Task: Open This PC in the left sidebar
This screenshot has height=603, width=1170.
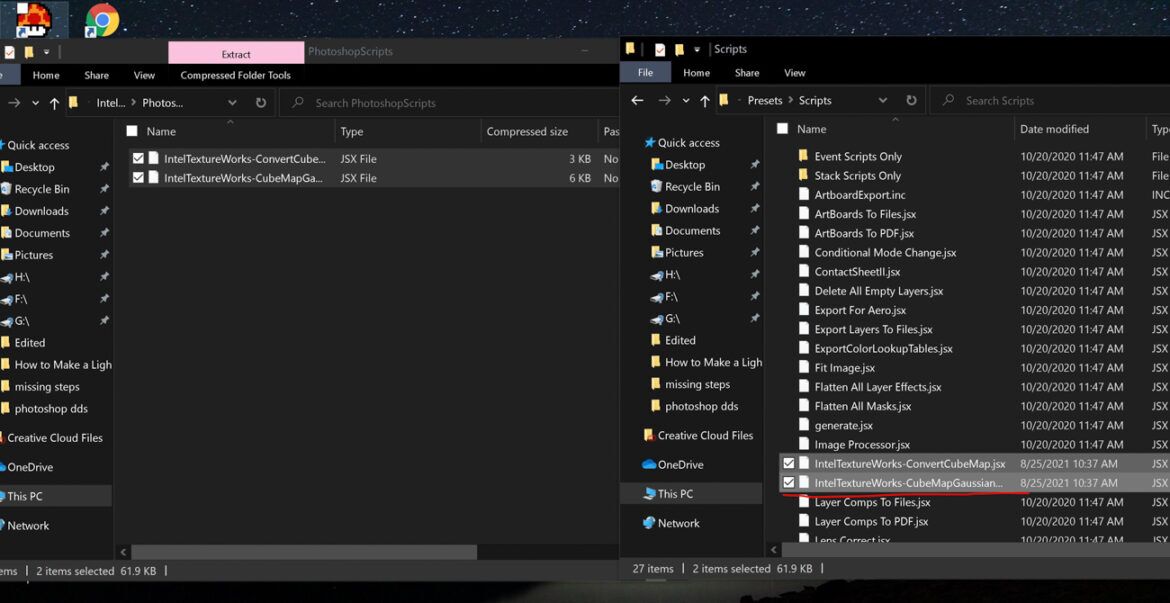Action: [678, 493]
